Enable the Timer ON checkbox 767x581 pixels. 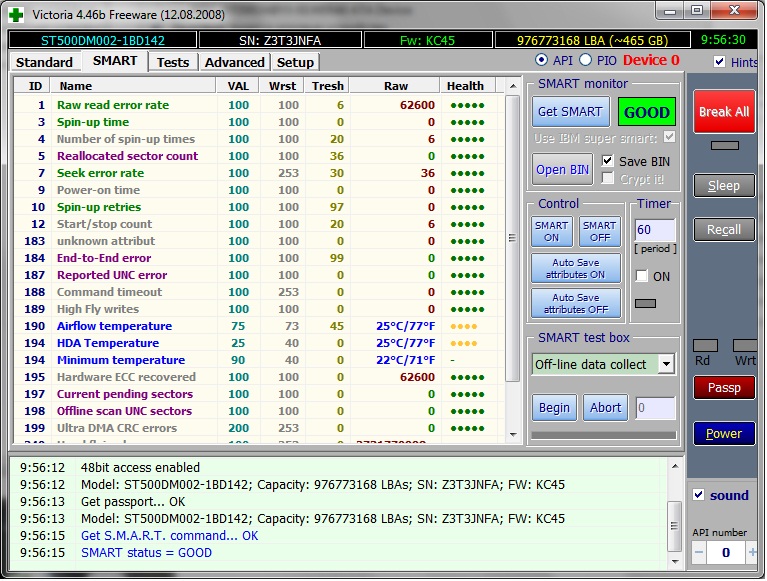point(641,276)
